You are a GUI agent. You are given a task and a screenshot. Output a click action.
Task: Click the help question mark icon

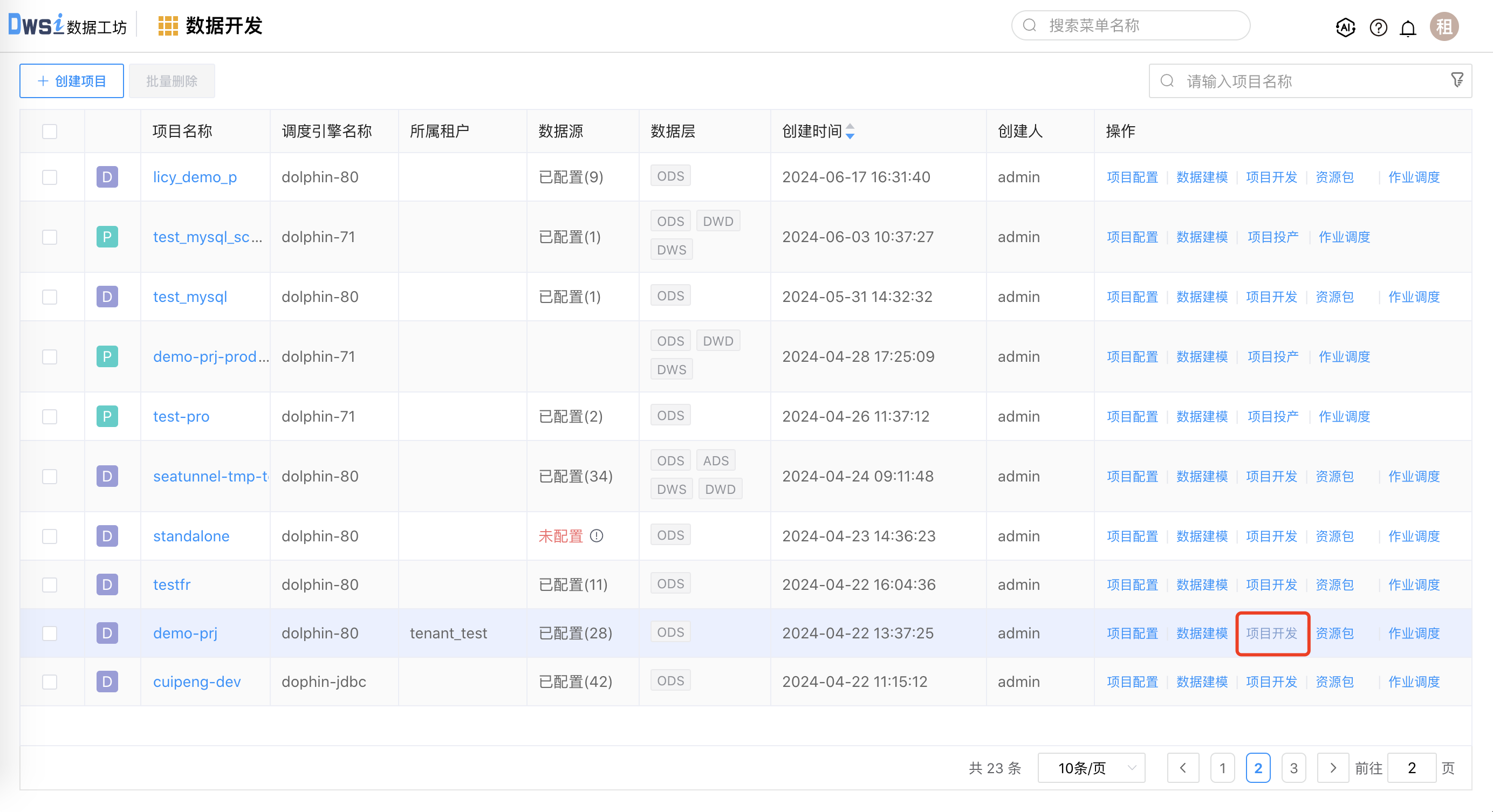coord(1378,26)
